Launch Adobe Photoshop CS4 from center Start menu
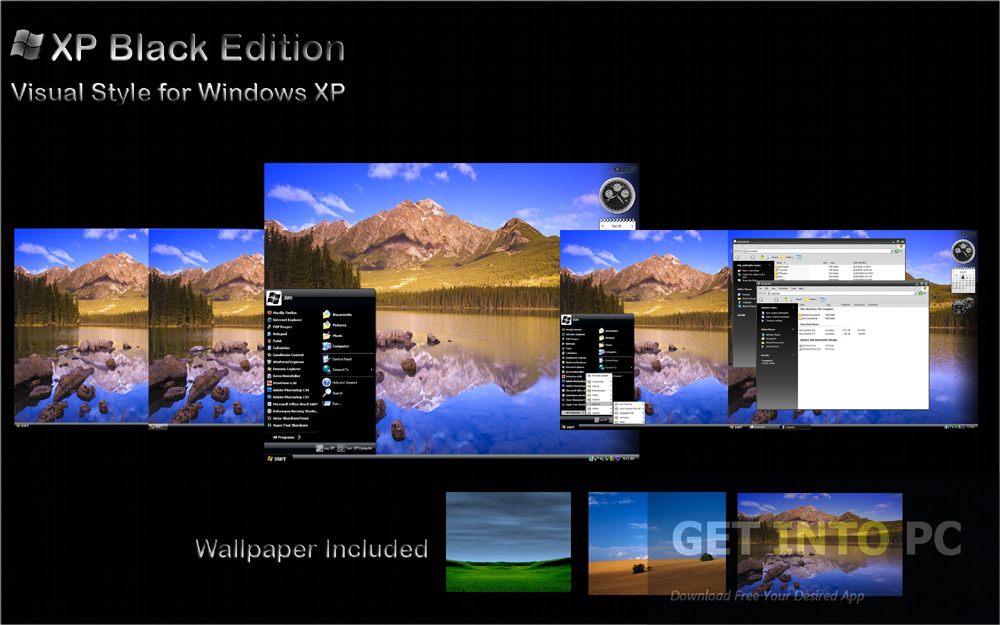Viewport: 1000px width, 625px height. click(x=288, y=390)
